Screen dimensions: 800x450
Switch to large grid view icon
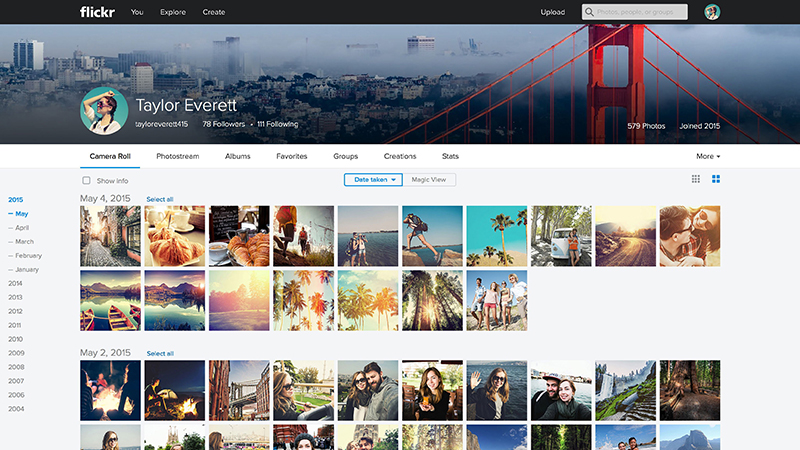coord(716,179)
